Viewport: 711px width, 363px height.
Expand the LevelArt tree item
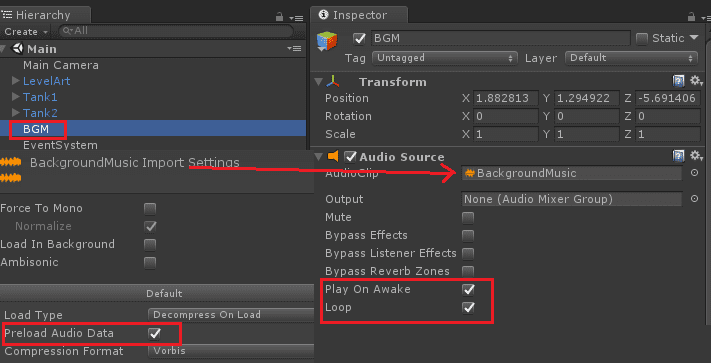pos(16,81)
